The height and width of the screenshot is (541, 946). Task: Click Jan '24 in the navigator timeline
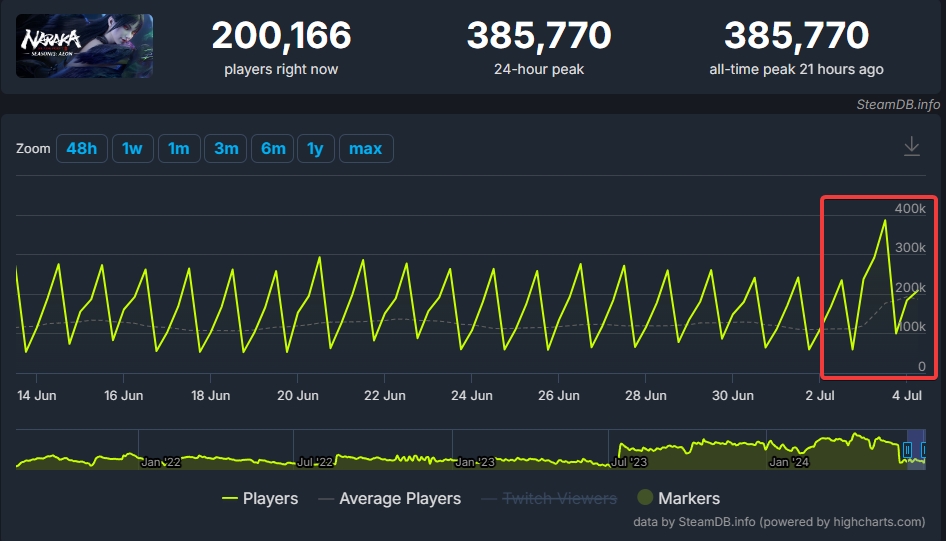coord(789,462)
